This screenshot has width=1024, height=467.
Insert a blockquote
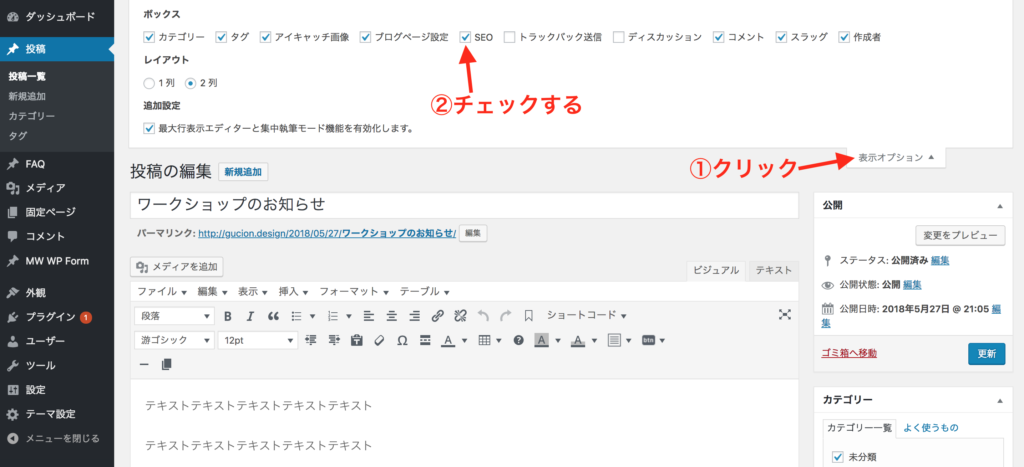(x=273, y=315)
